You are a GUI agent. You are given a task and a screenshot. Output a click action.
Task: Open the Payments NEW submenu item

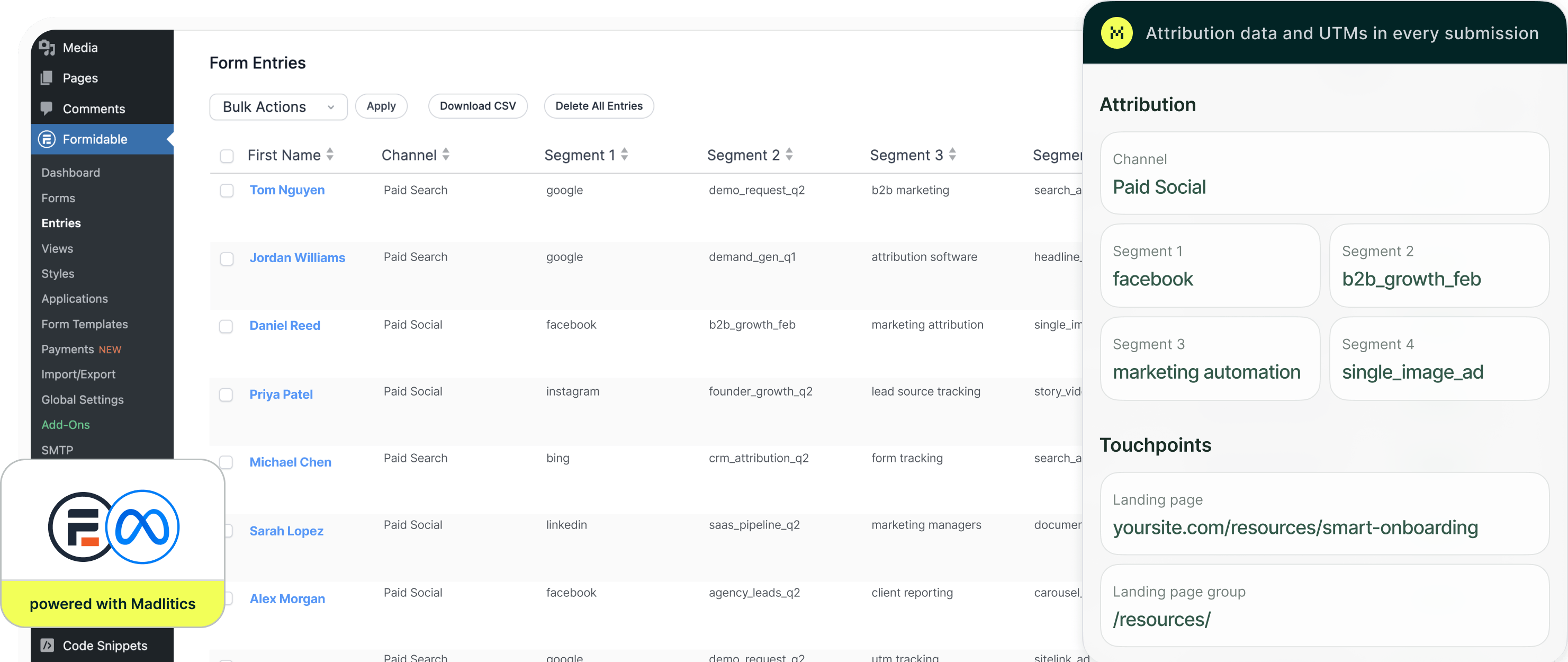pos(81,349)
